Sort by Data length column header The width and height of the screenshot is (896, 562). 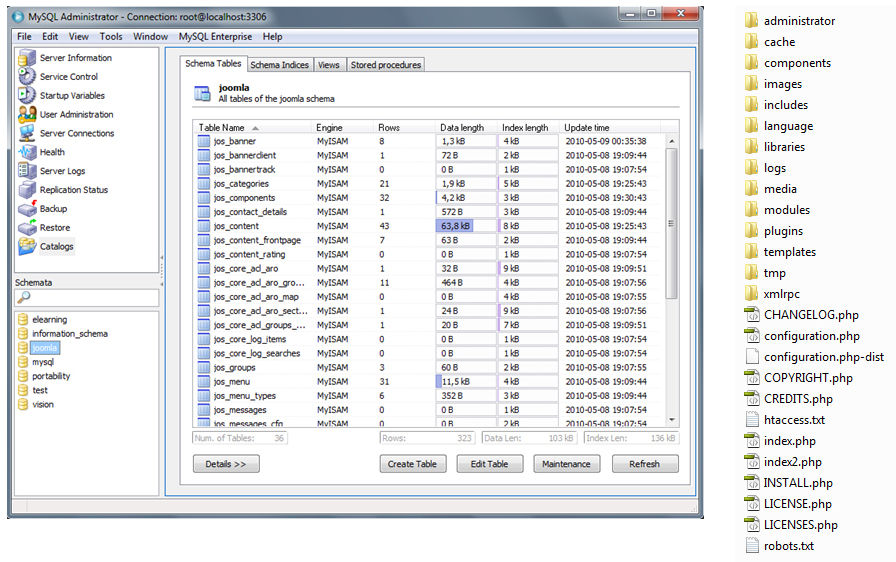(466, 127)
